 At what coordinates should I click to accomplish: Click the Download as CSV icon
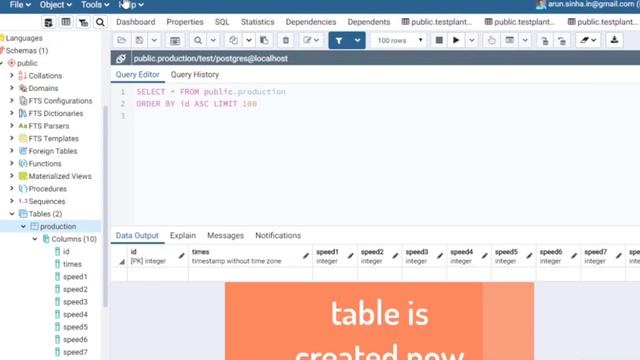[614, 40]
